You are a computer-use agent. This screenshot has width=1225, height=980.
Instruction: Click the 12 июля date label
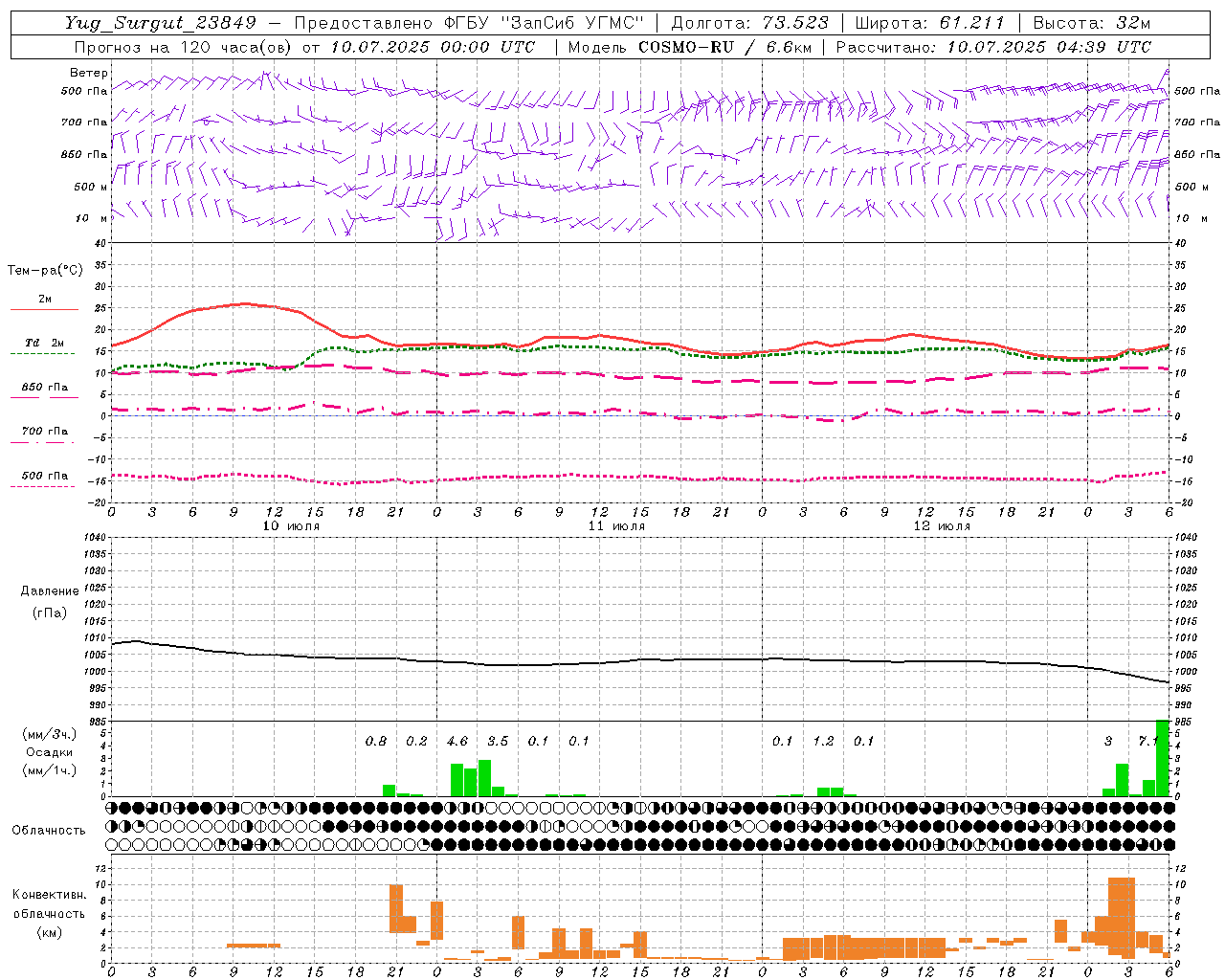click(942, 525)
